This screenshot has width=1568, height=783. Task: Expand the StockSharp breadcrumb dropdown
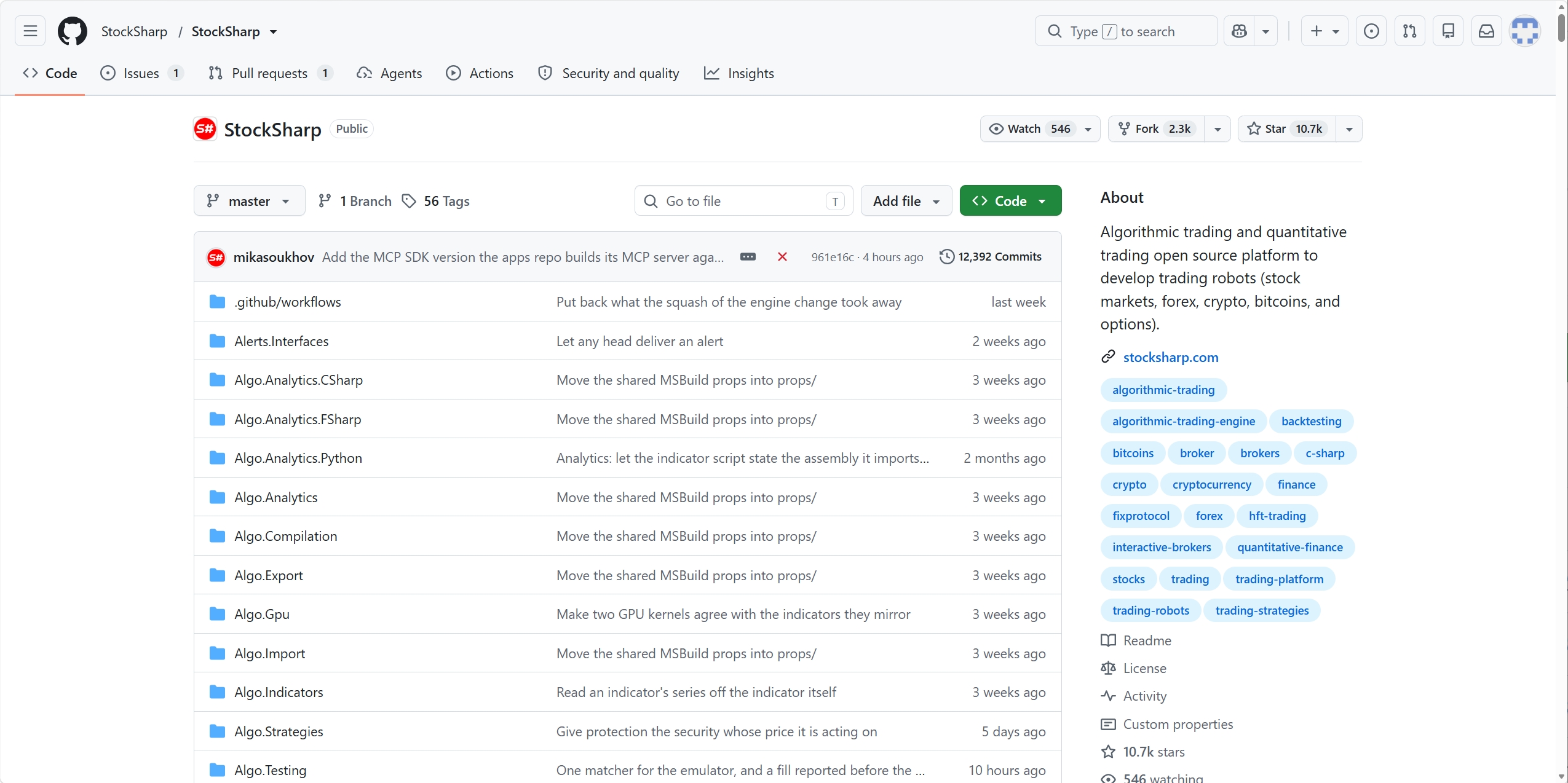pos(274,31)
